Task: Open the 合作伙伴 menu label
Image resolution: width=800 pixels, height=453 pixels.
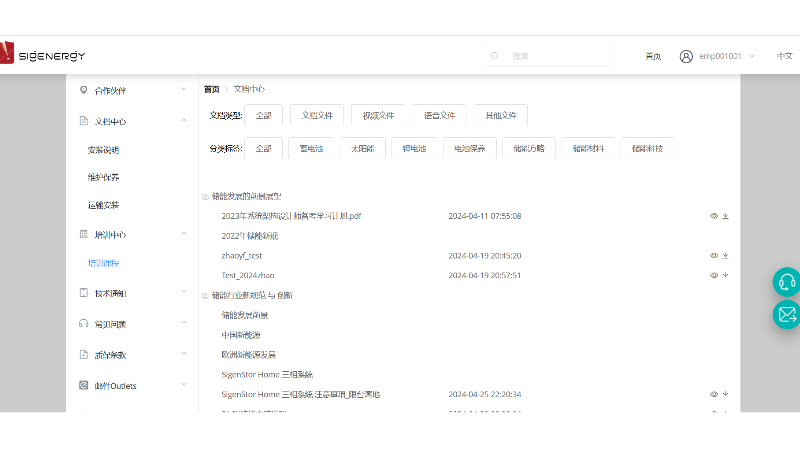Action: click(x=110, y=91)
